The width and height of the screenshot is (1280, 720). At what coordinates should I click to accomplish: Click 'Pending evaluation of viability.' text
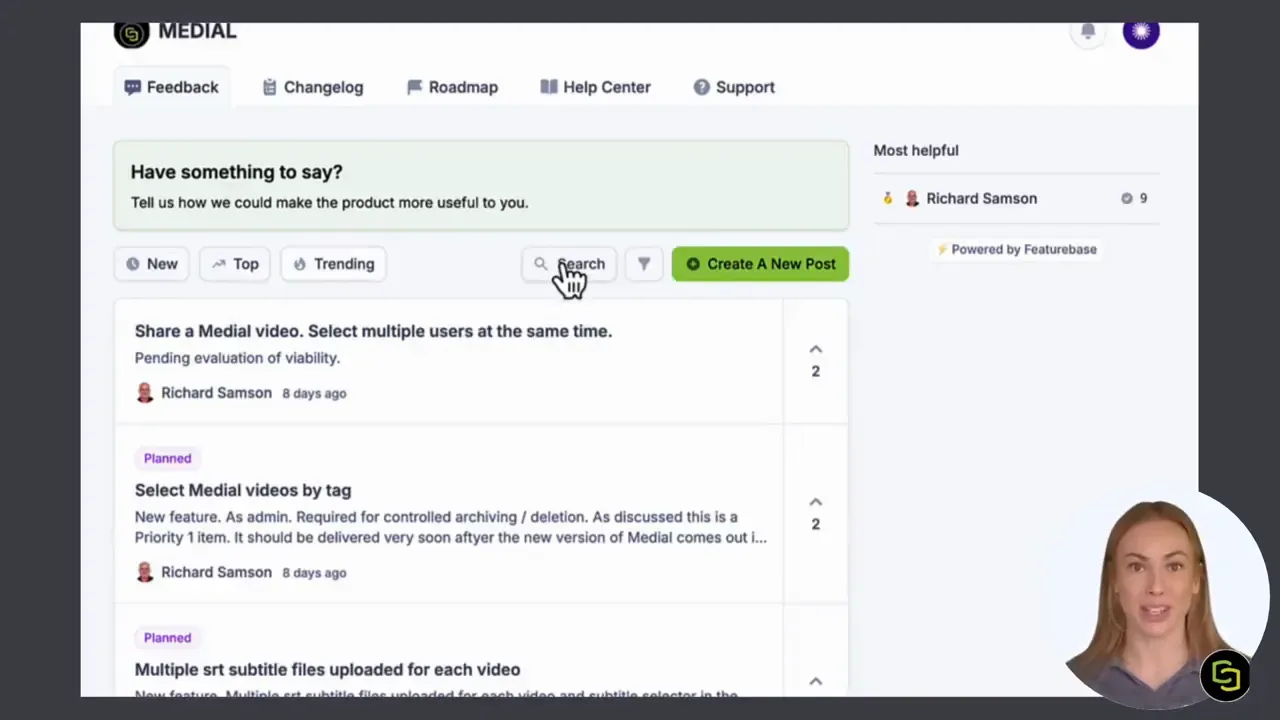tap(237, 358)
